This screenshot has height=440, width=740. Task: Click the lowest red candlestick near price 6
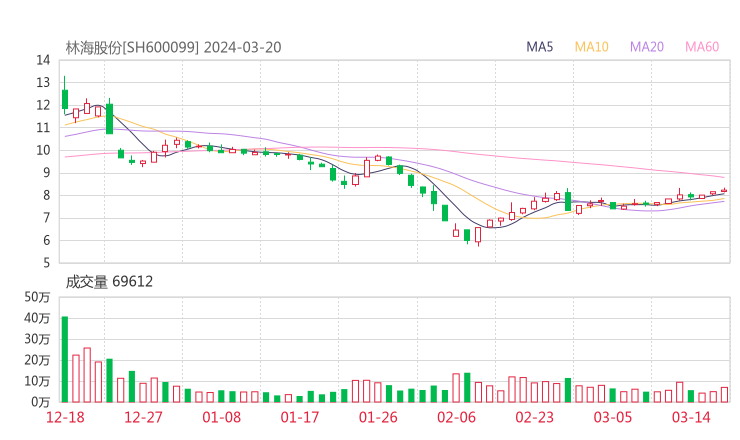[x=478, y=235]
